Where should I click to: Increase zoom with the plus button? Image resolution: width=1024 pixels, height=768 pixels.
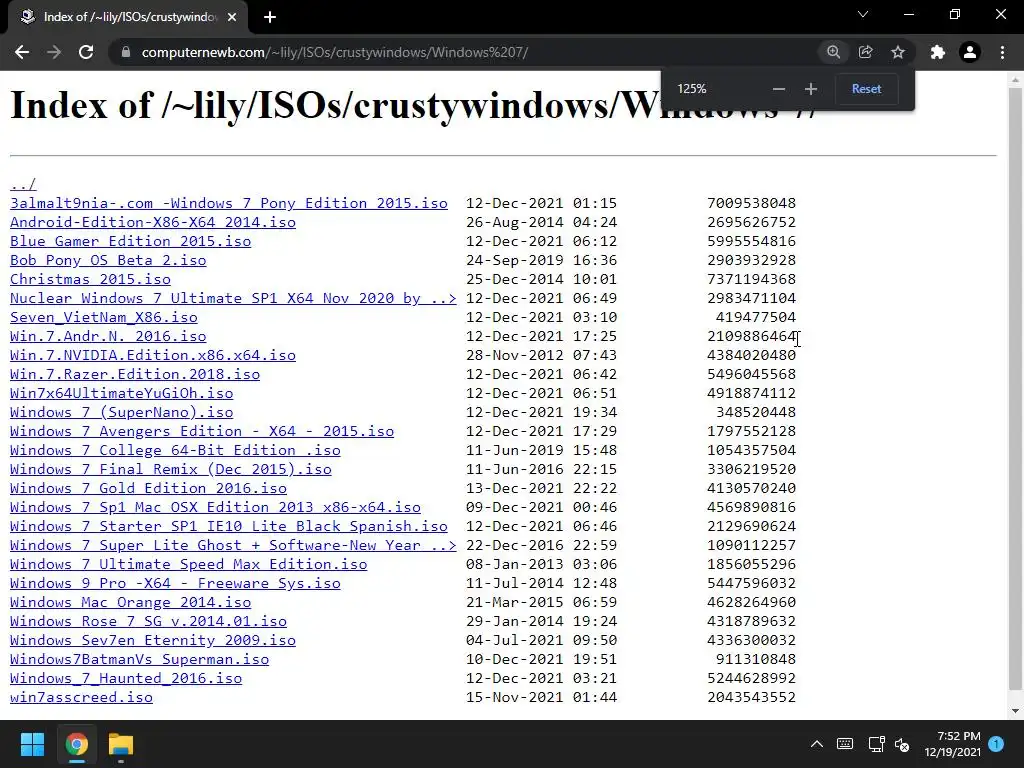810,89
